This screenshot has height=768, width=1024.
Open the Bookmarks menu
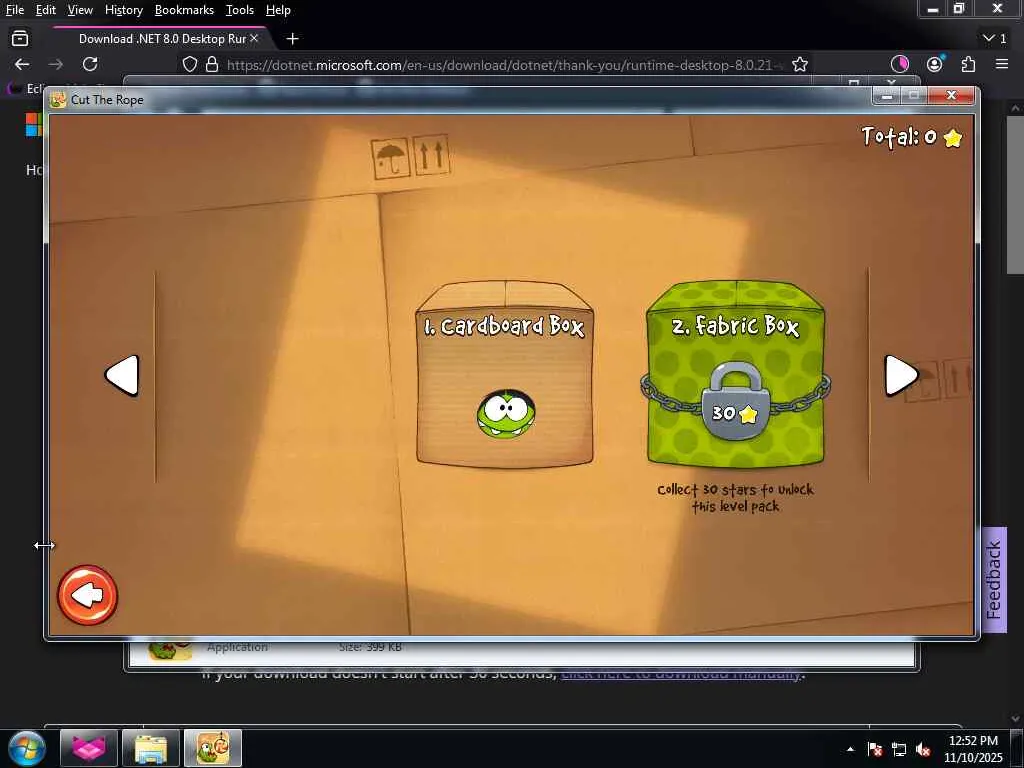click(184, 10)
